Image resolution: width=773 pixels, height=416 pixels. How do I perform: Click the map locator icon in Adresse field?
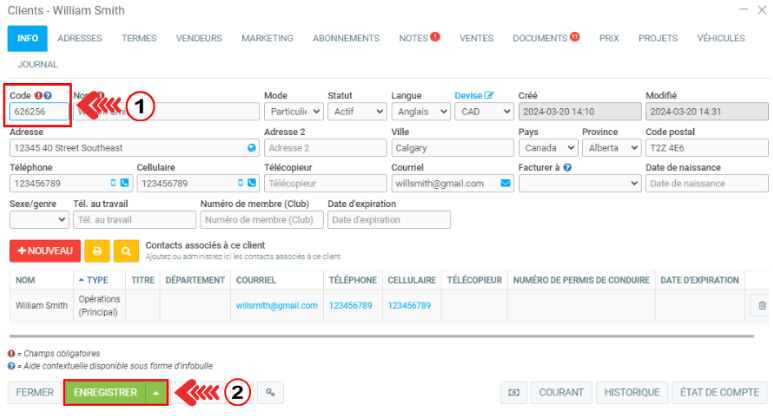252,148
